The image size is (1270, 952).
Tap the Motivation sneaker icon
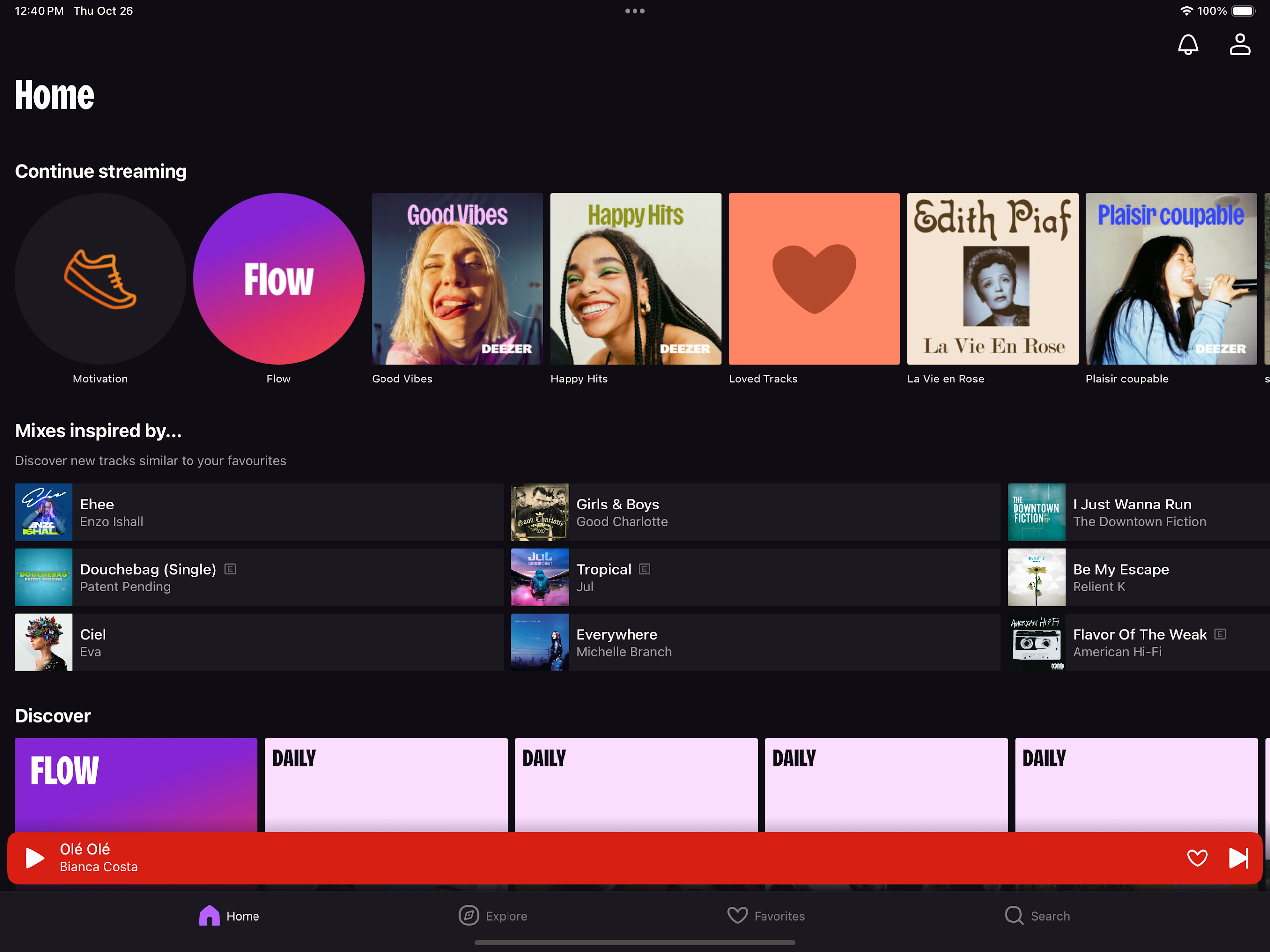101,279
